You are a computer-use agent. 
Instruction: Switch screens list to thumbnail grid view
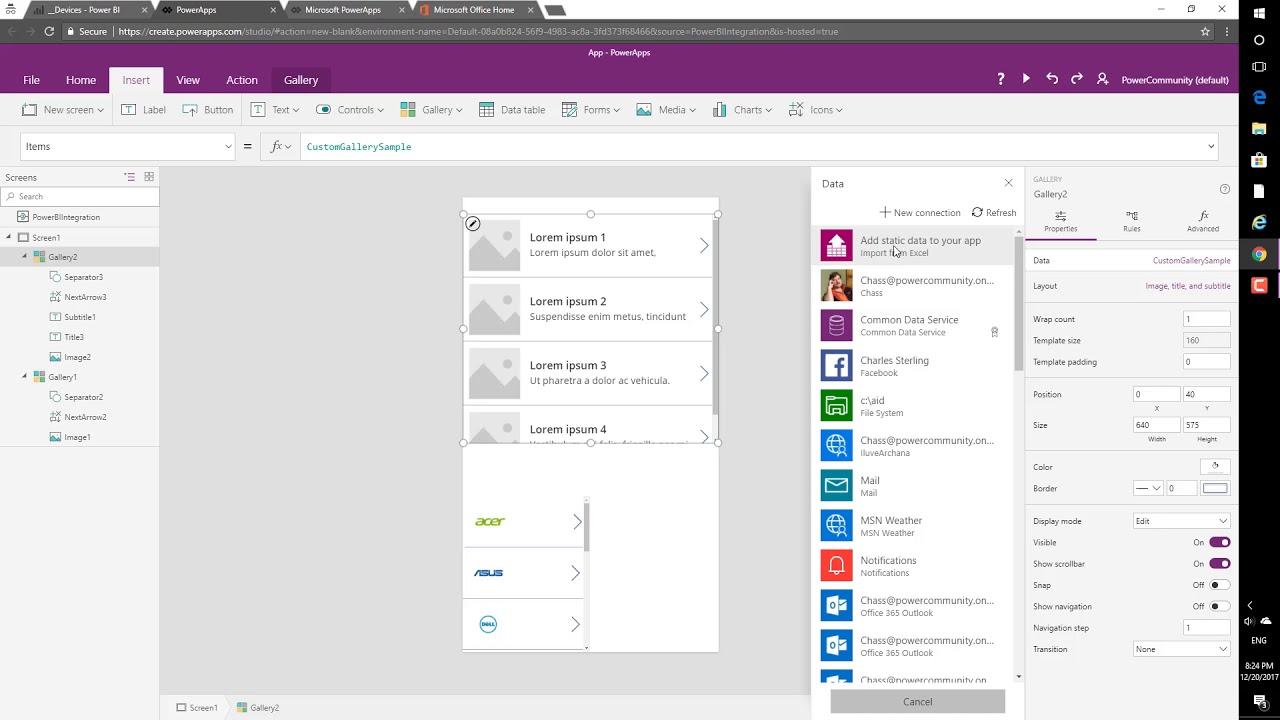(149, 177)
